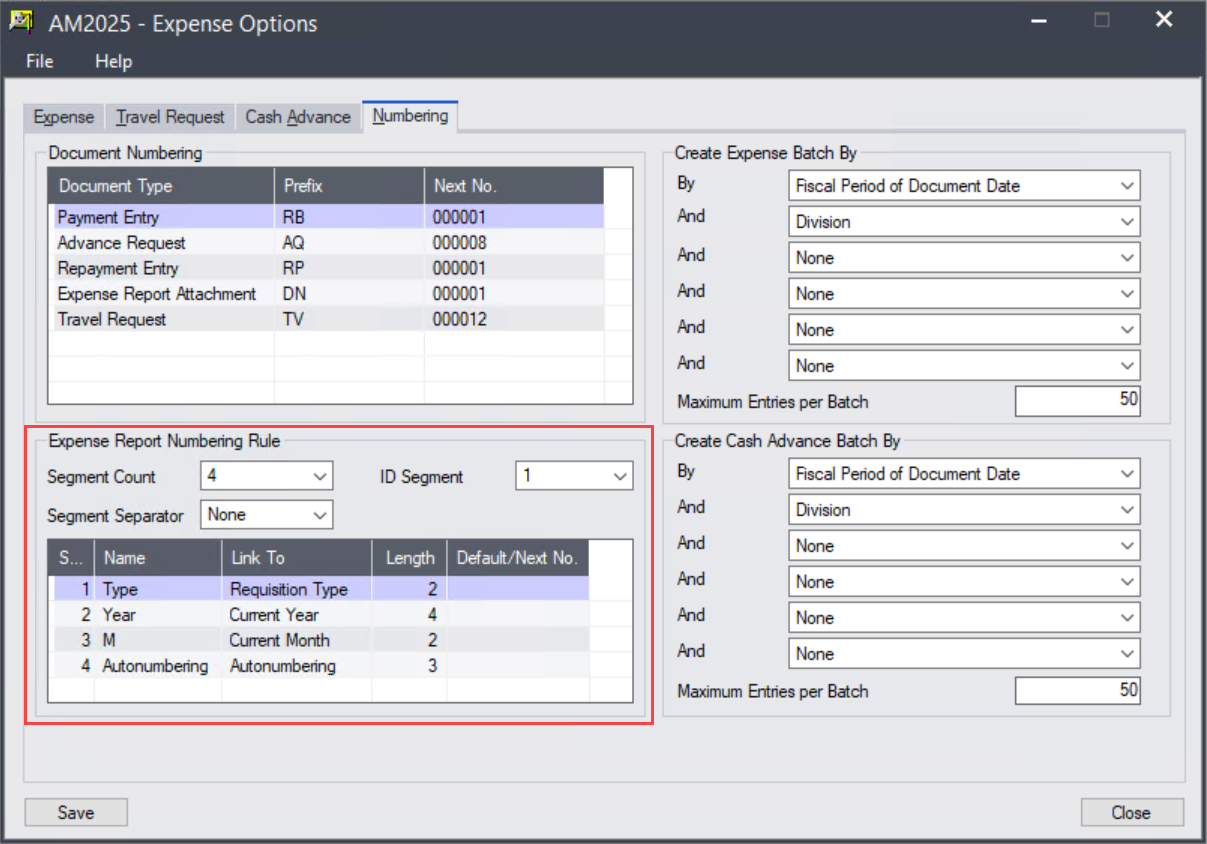Select the Numbering tab
The width and height of the screenshot is (1207, 844).
tap(410, 115)
